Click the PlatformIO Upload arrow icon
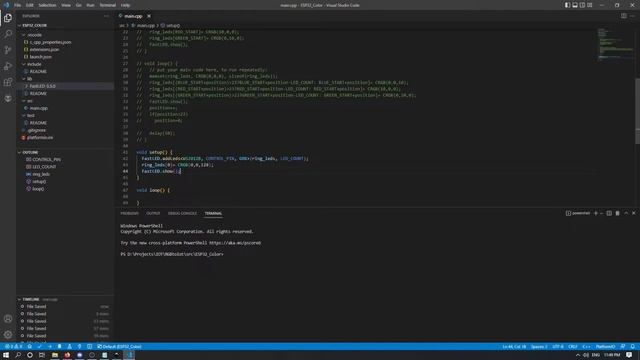Image resolution: width=640 pixels, height=360 pixels. pyautogui.click(x=50, y=347)
